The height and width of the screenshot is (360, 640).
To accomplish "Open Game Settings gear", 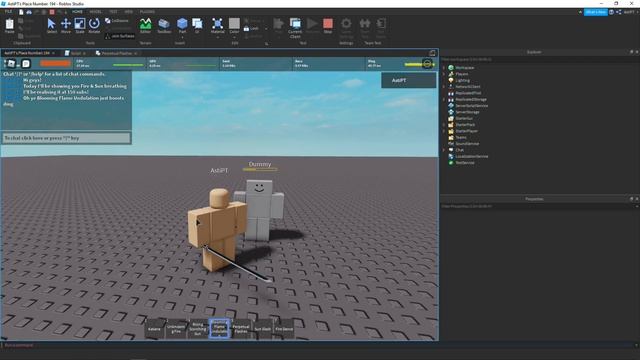I will (346, 28).
